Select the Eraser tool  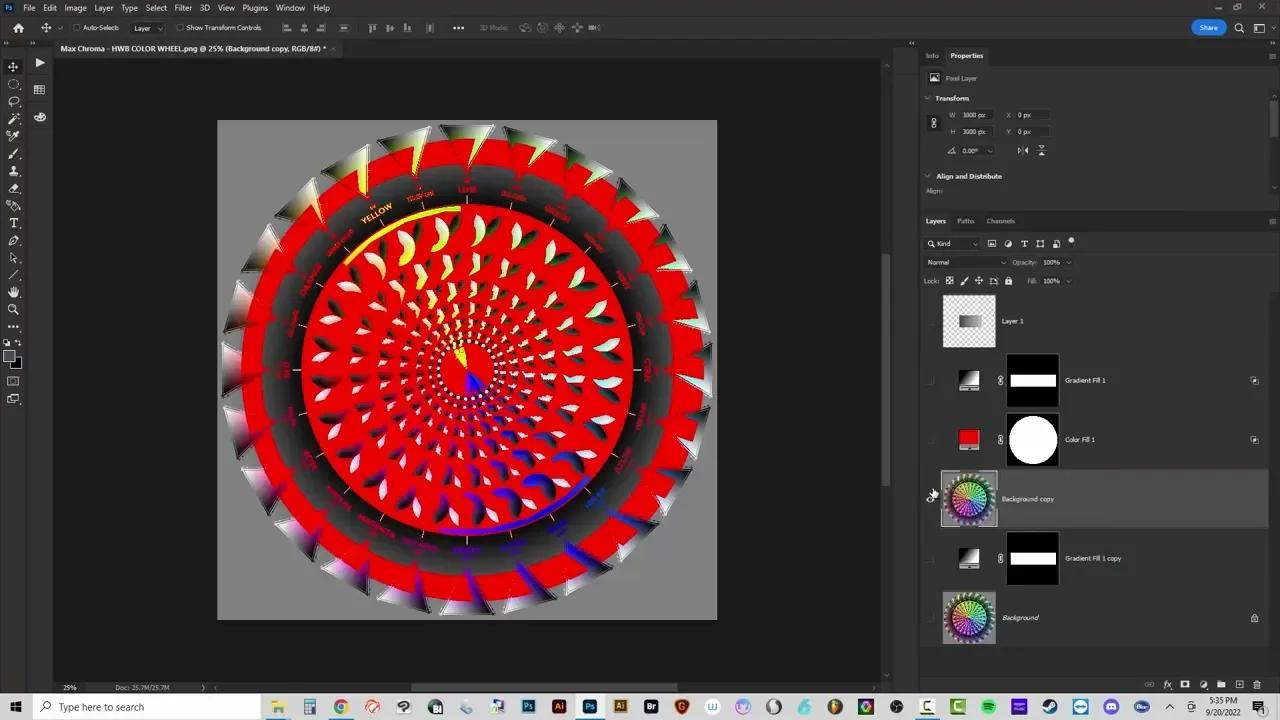(x=13, y=188)
